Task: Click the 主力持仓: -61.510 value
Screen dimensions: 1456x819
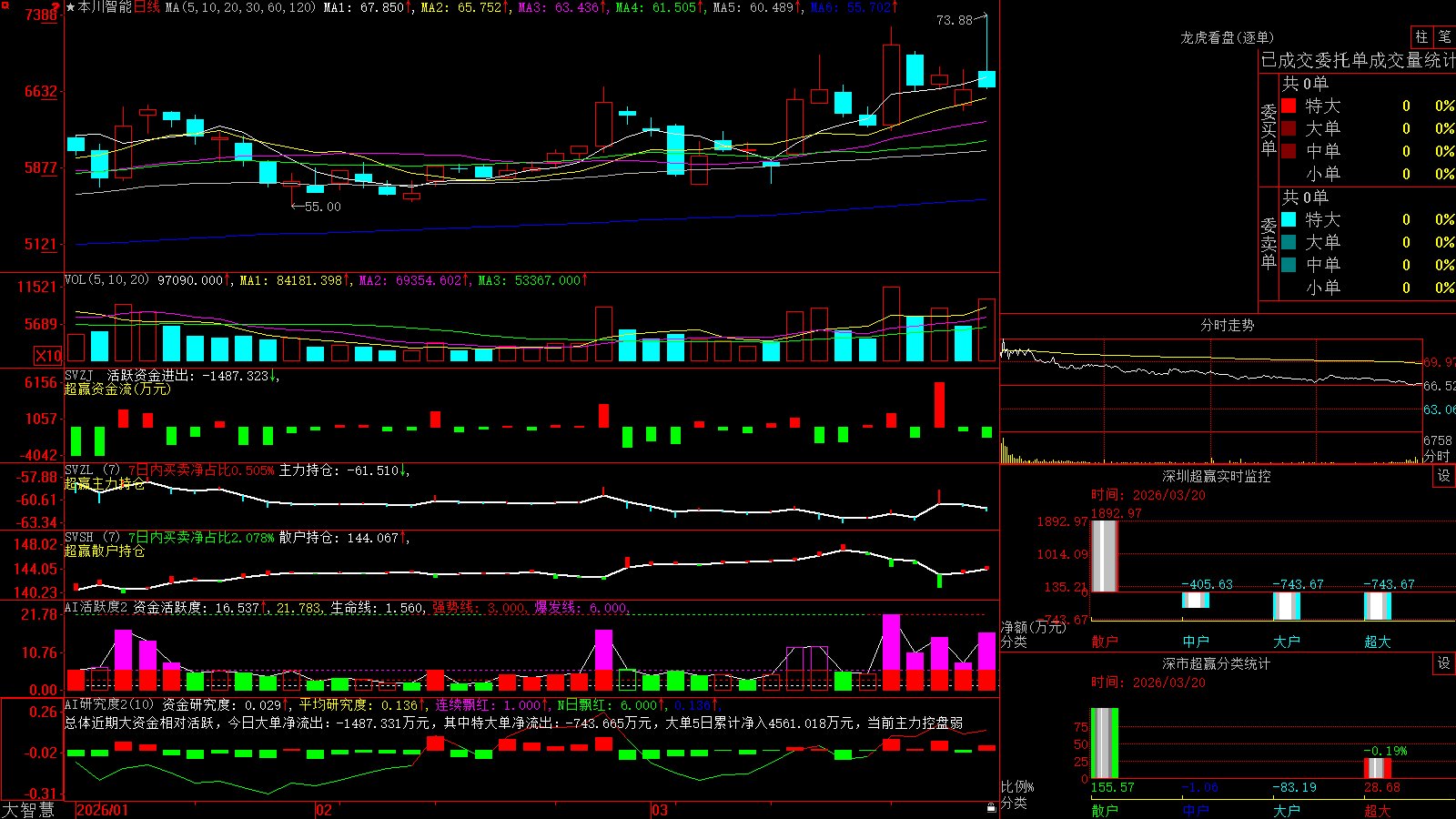Action: click(x=339, y=470)
